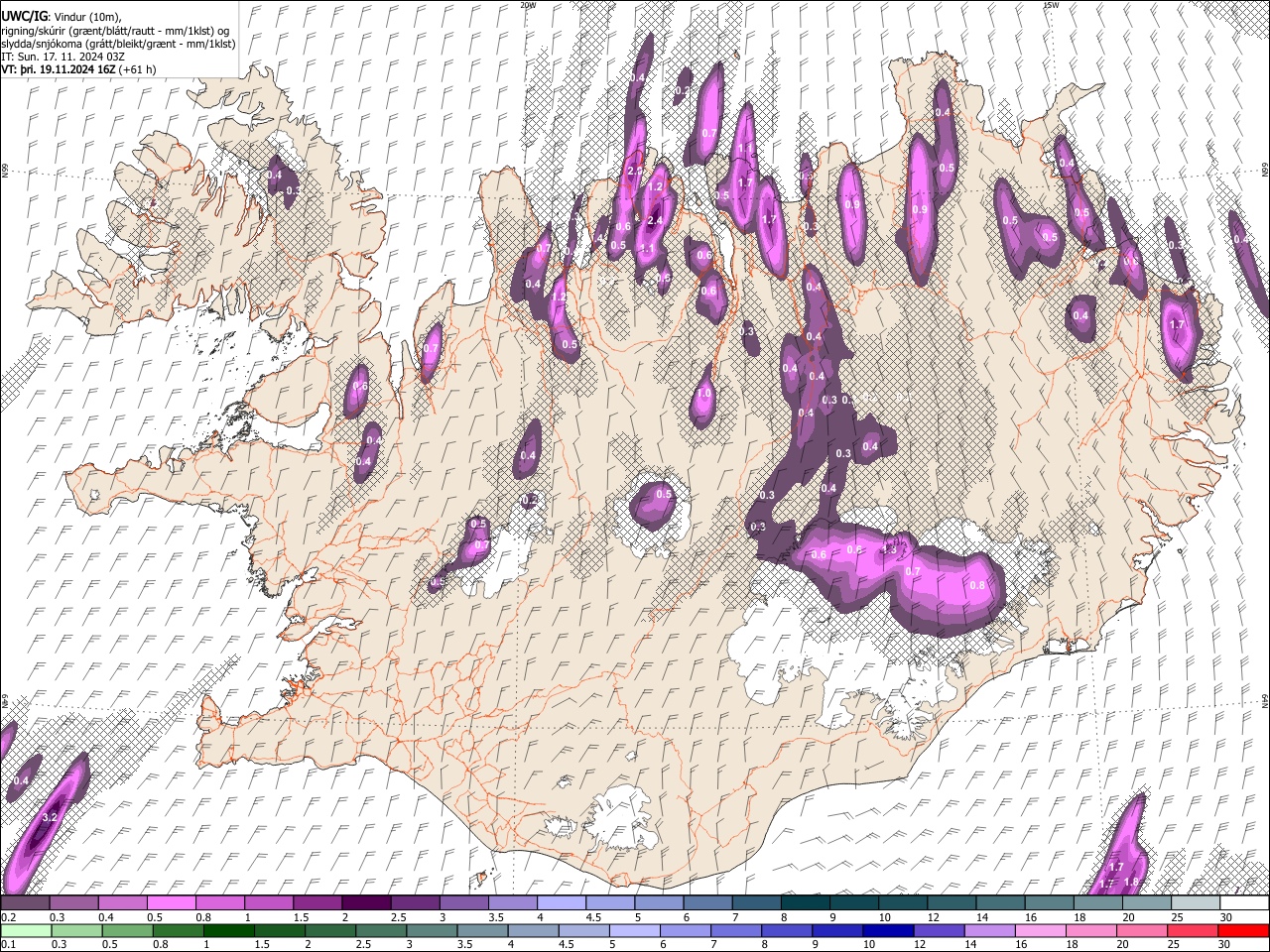The height and width of the screenshot is (952, 1270).
Task: Click the 'slydda/snjókoma' snow description line
Action: coord(119,44)
